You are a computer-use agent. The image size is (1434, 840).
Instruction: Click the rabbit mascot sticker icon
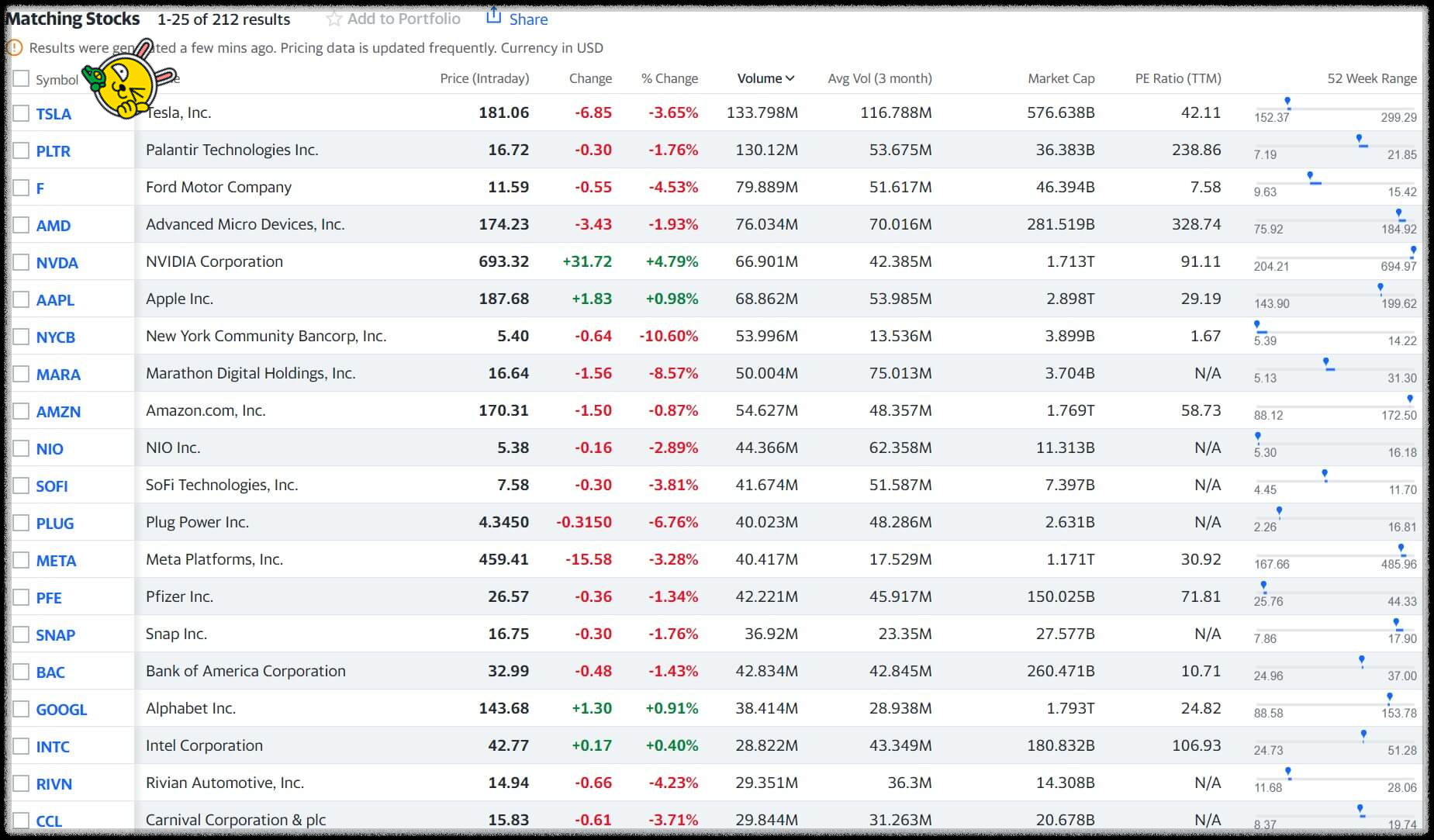click(x=128, y=80)
